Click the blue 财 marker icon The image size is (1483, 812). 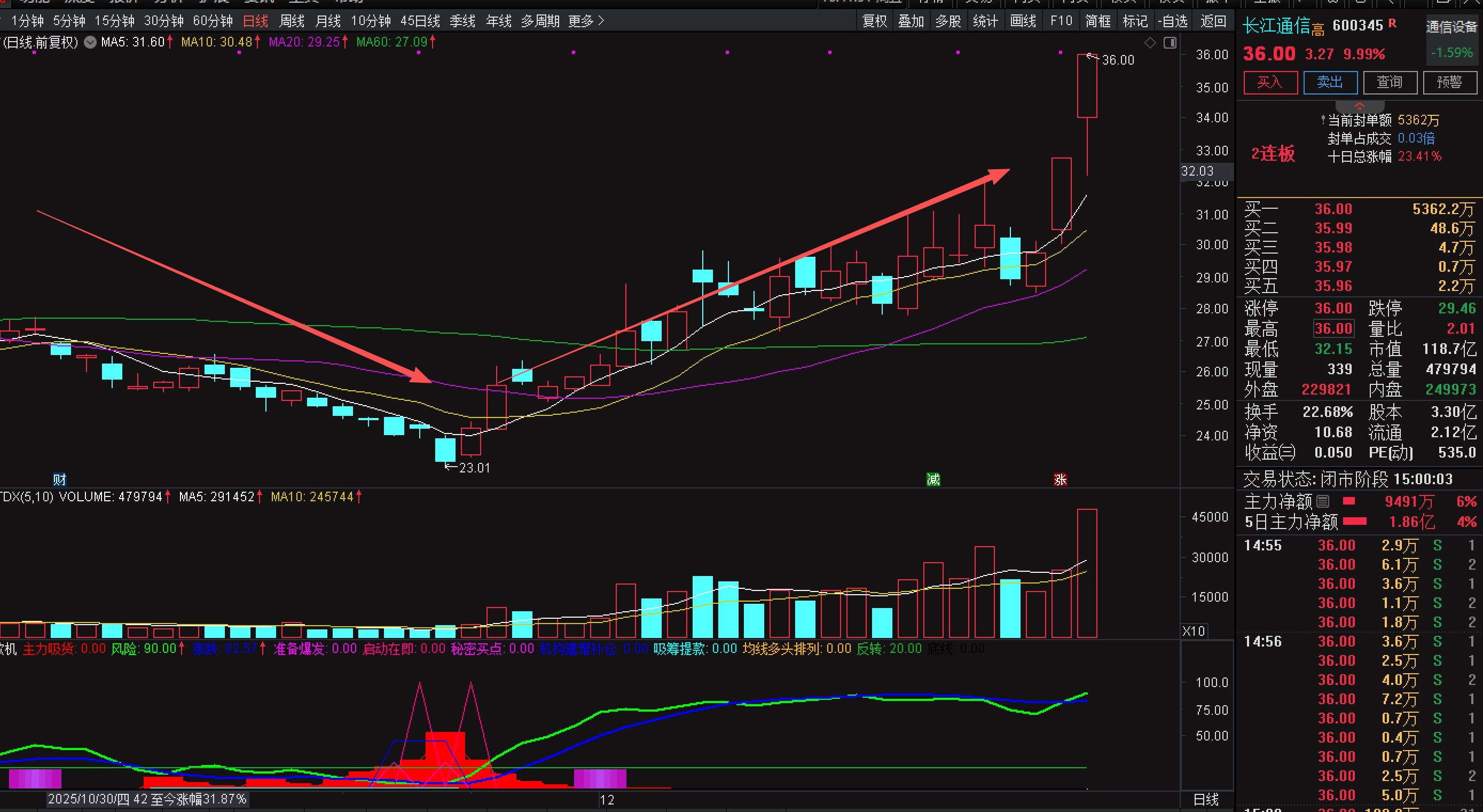(x=59, y=479)
